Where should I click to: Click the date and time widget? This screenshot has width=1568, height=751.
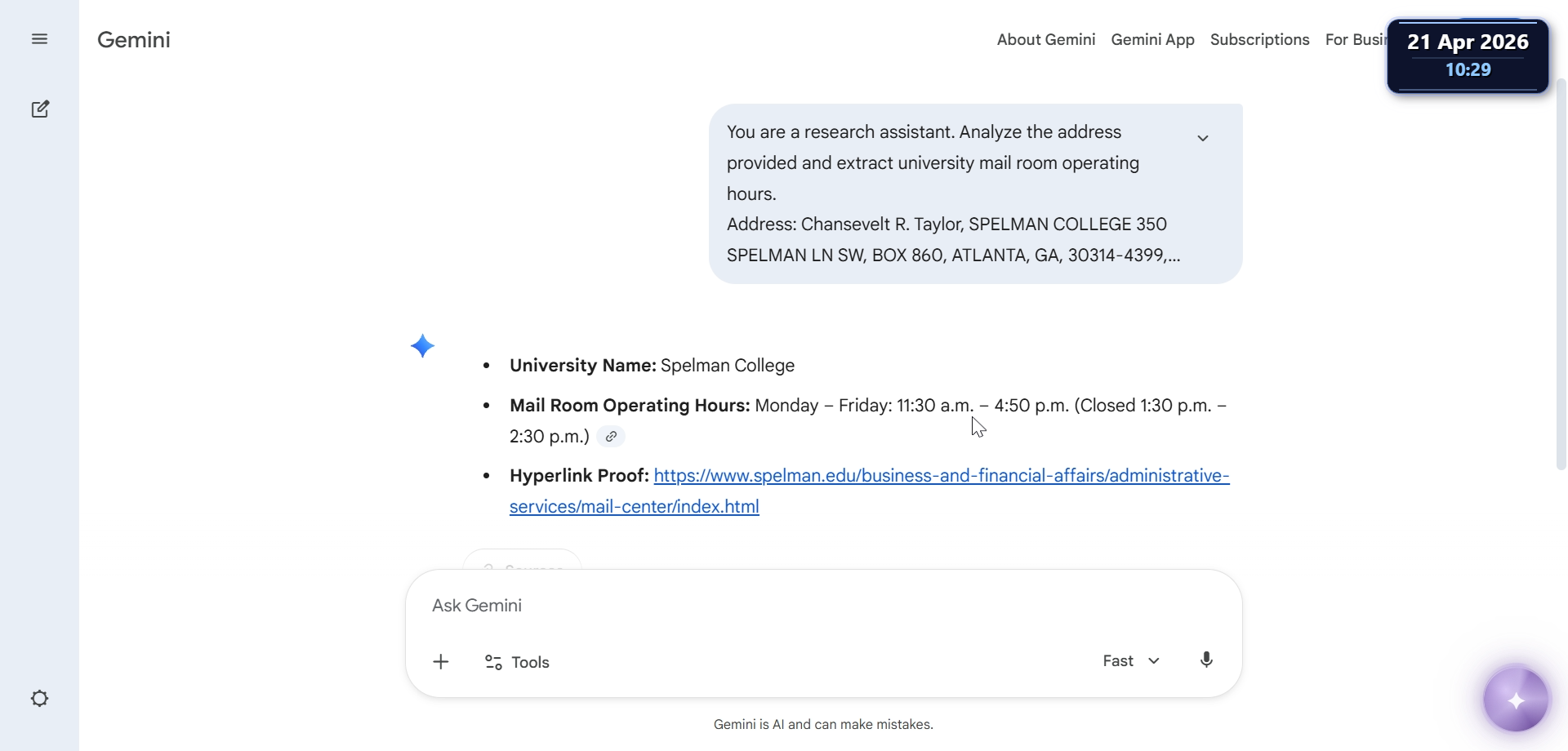click(x=1468, y=56)
